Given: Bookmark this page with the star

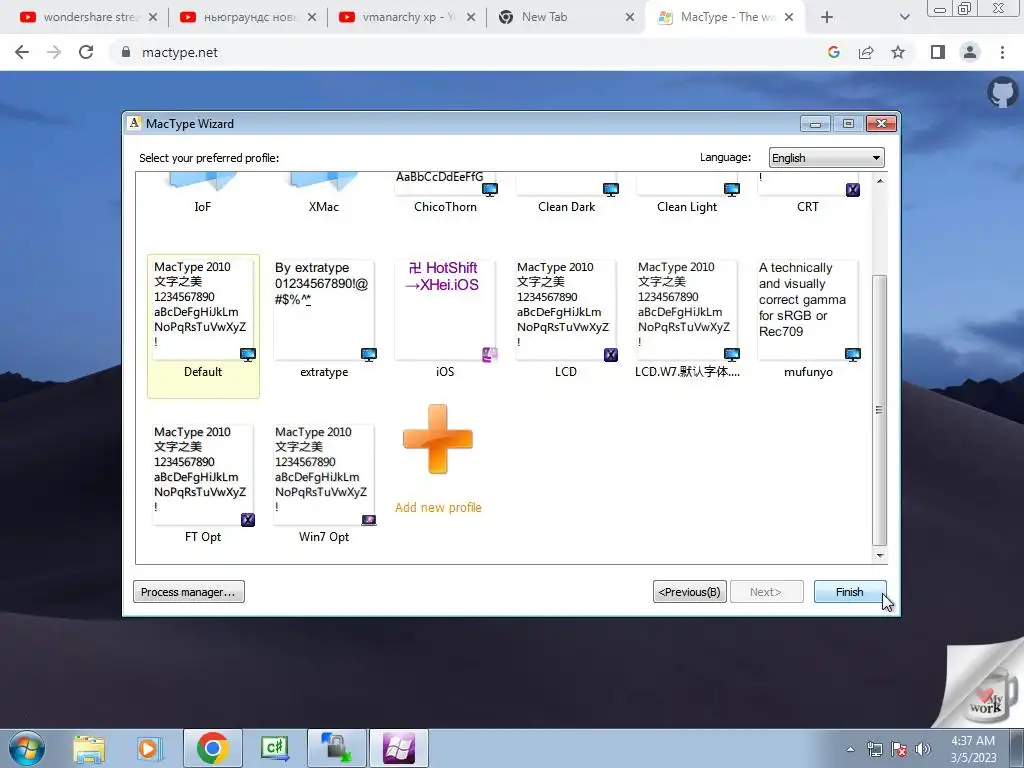Looking at the screenshot, I should coord(898,52).
